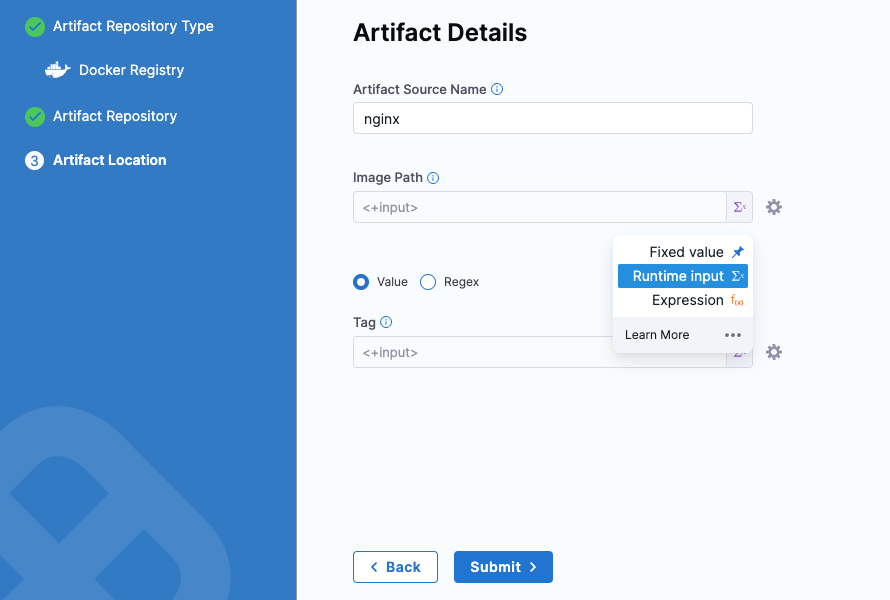Open the Image Path settings gear
Viewport: 890px width, 600px height.
[773, 207]
